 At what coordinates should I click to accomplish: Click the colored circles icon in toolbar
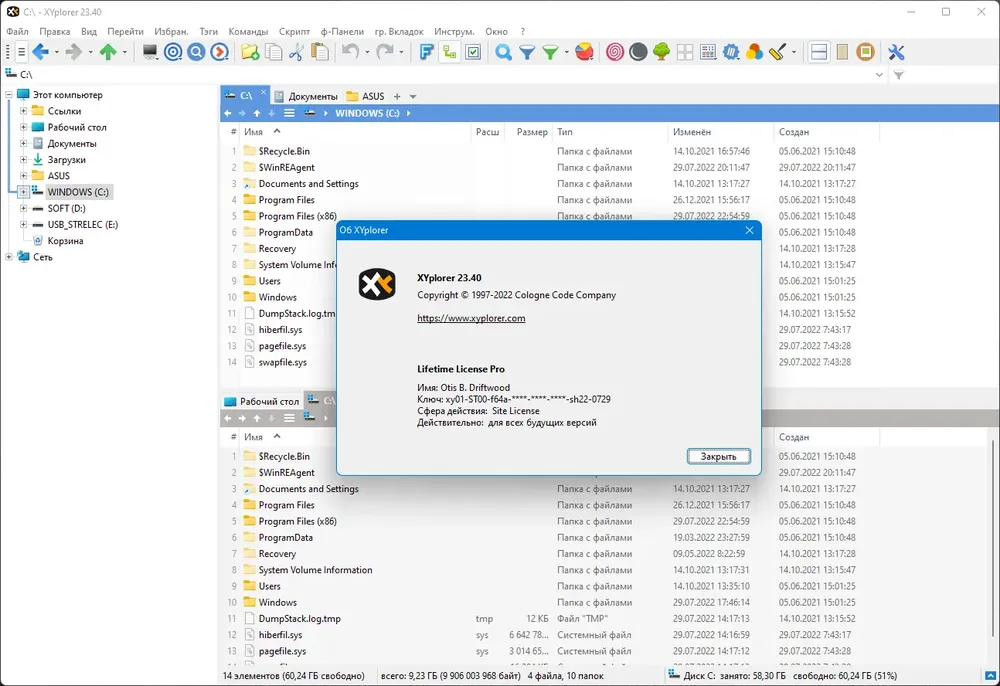point(754,52)
